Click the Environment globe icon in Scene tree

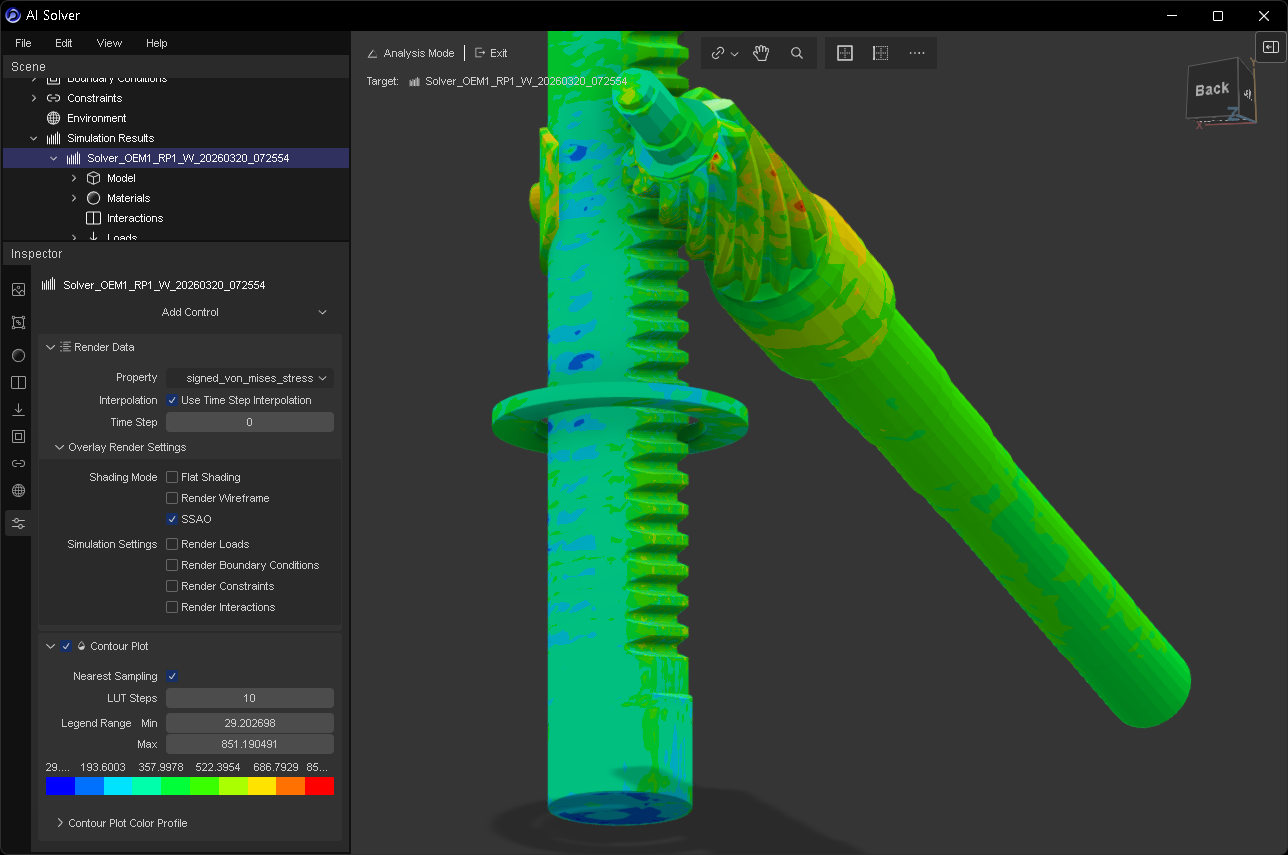pyautogui.click(x=54, y=118)
